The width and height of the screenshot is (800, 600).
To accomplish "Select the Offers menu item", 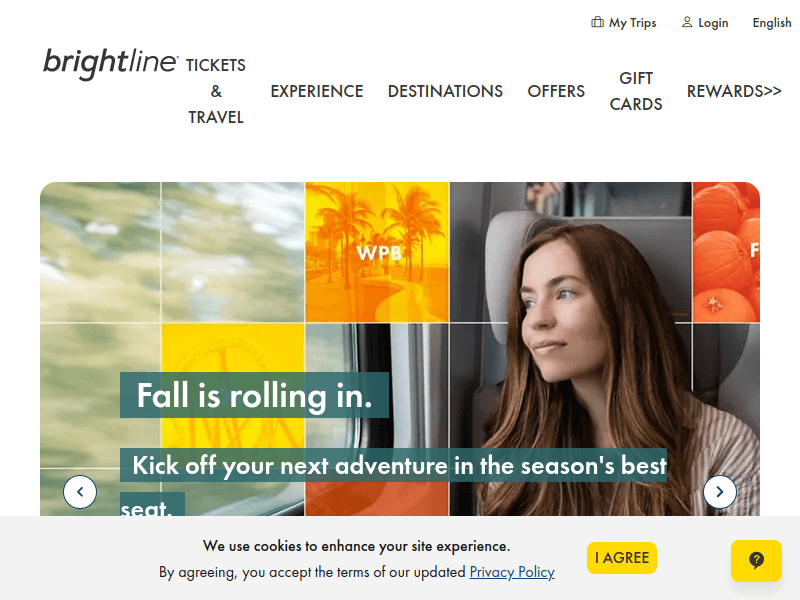I will tap(556, 91).
